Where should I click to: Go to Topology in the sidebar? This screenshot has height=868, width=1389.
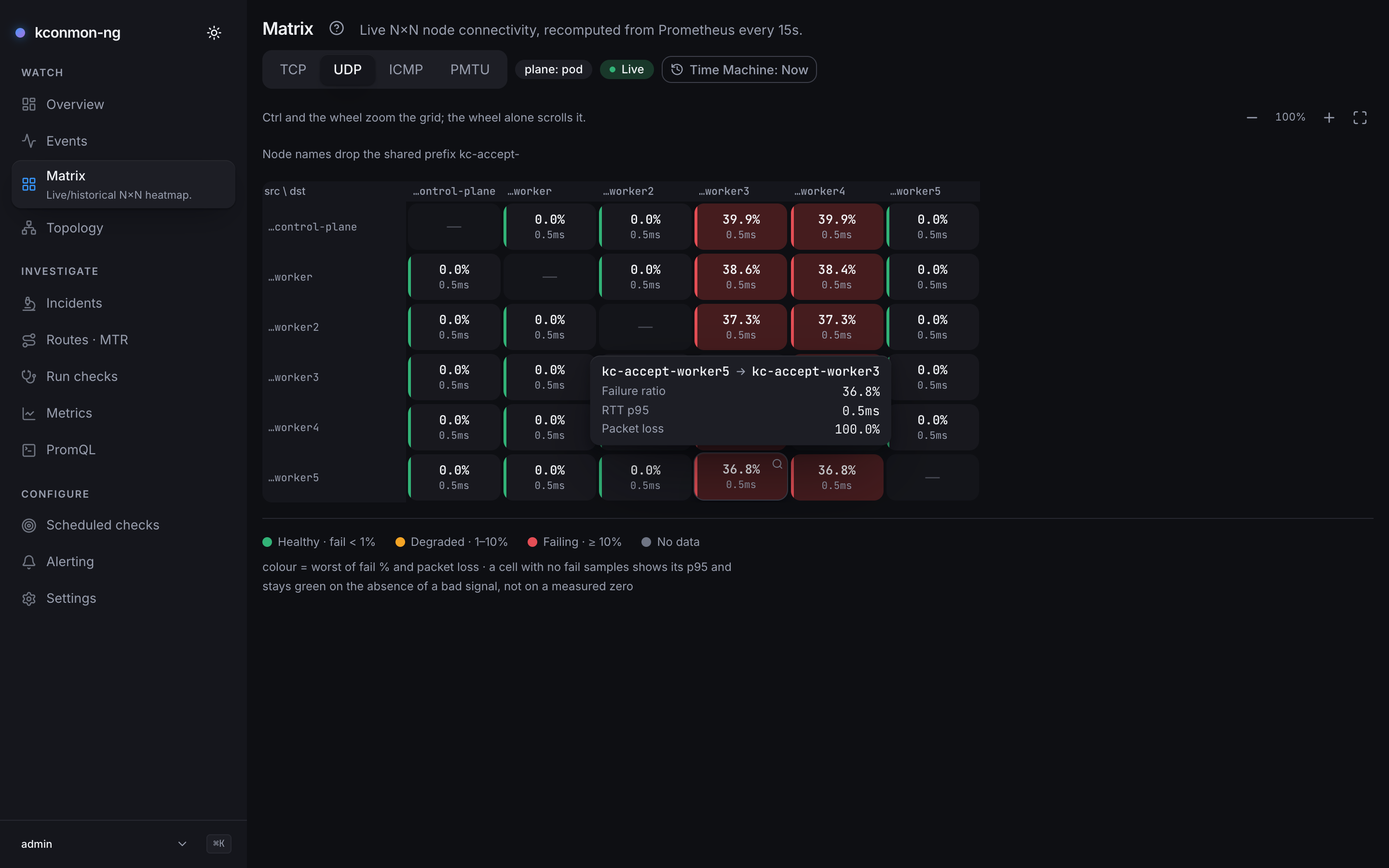coord(123,228)
